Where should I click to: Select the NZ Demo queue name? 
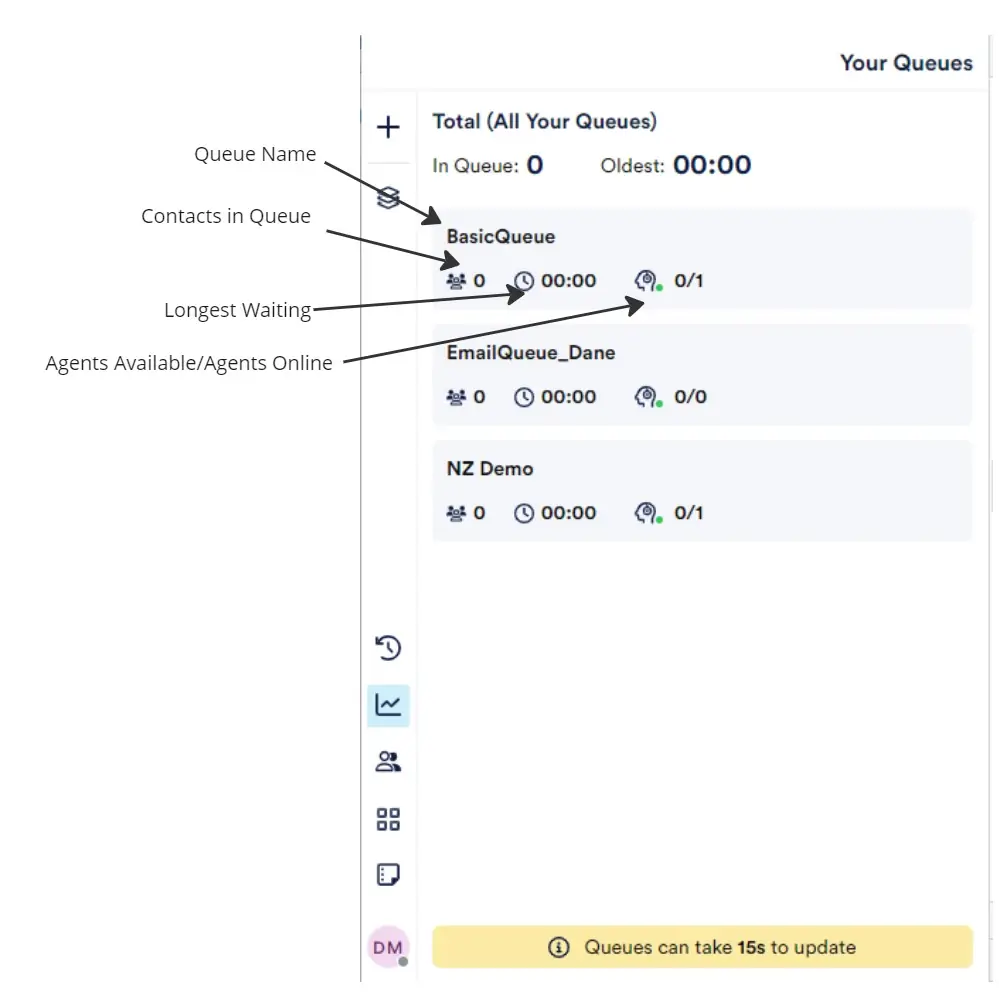point(490,469)
